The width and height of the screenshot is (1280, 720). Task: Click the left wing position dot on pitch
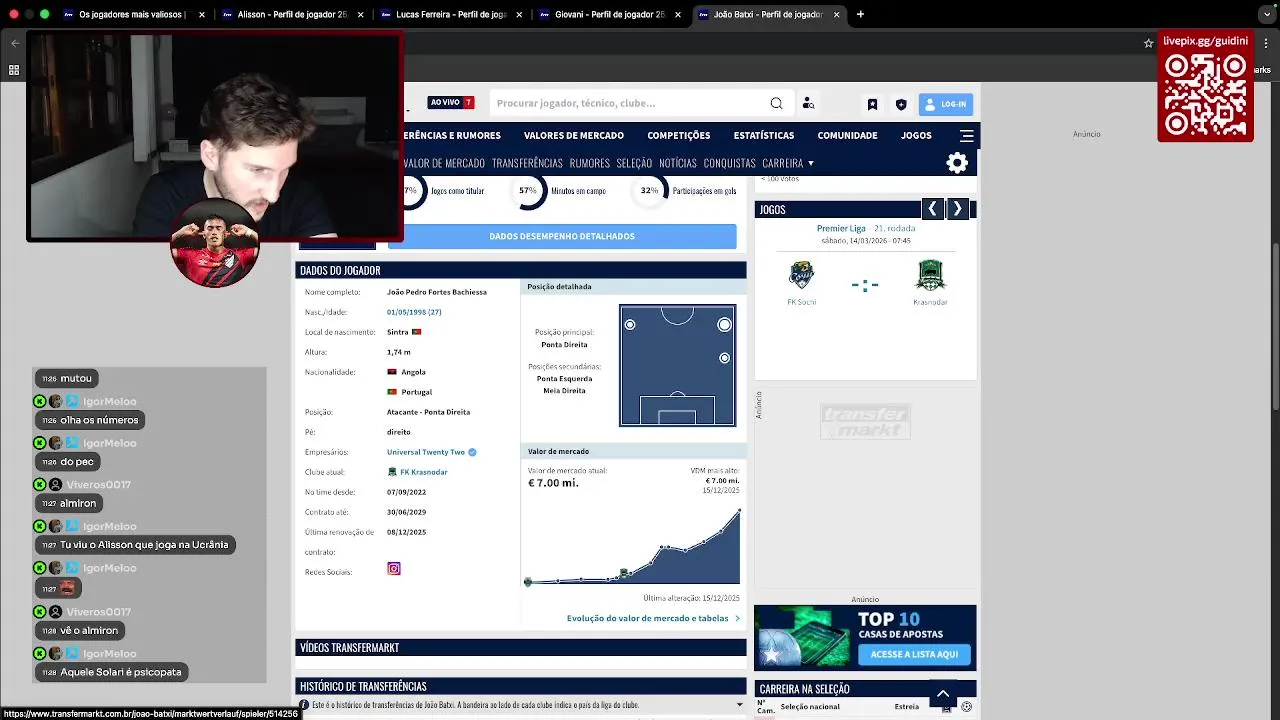[x=630, y=325]
